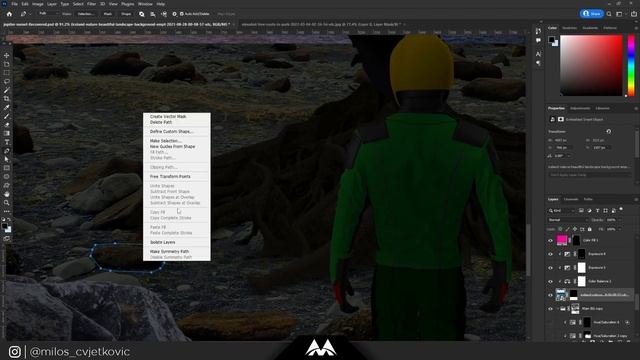Click the Selection... button in options bar
Screen dimensions: 640x360
click(x=86, y=14)
